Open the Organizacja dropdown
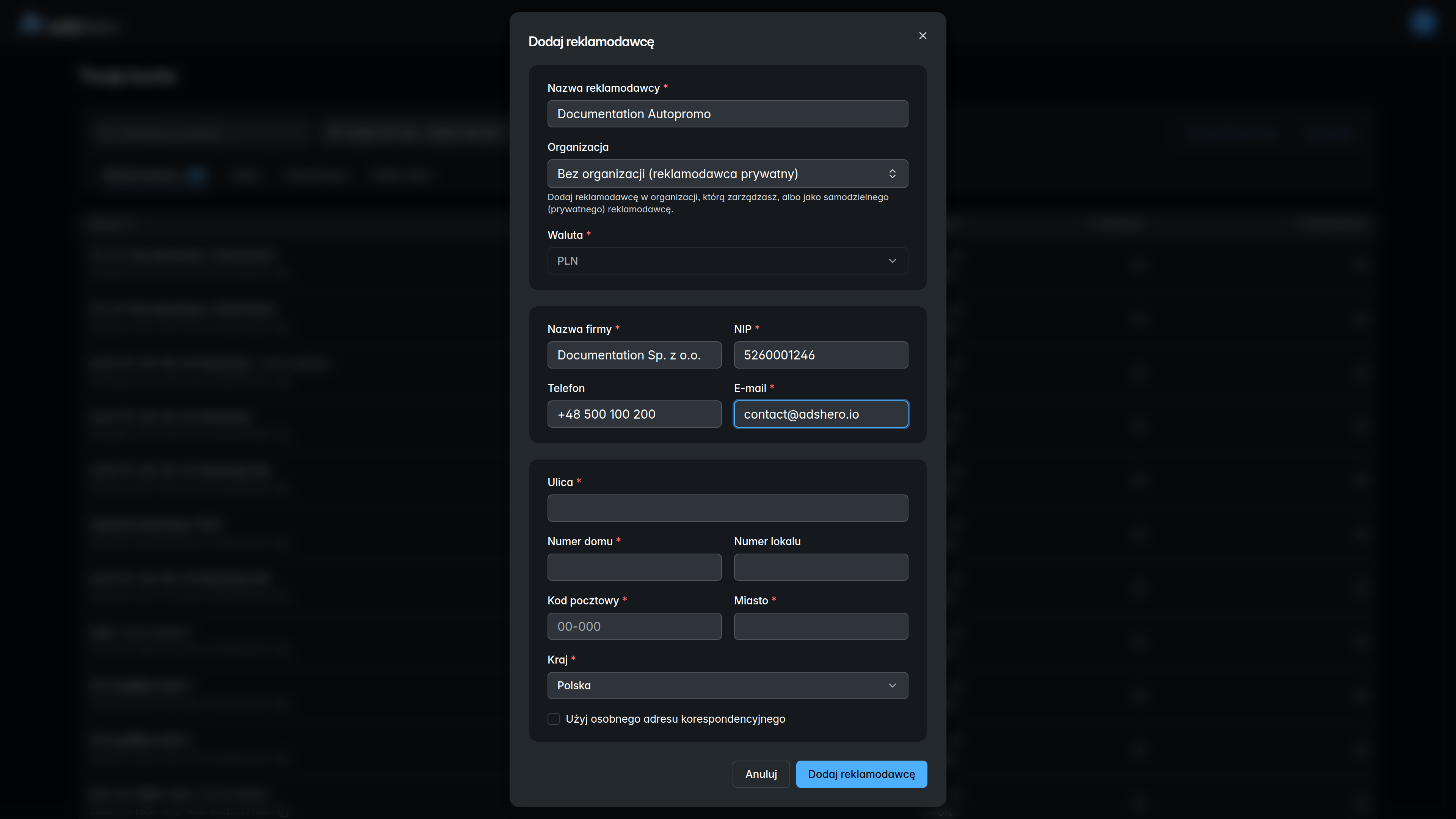1456x819 pixels. [x=728, y=174]
